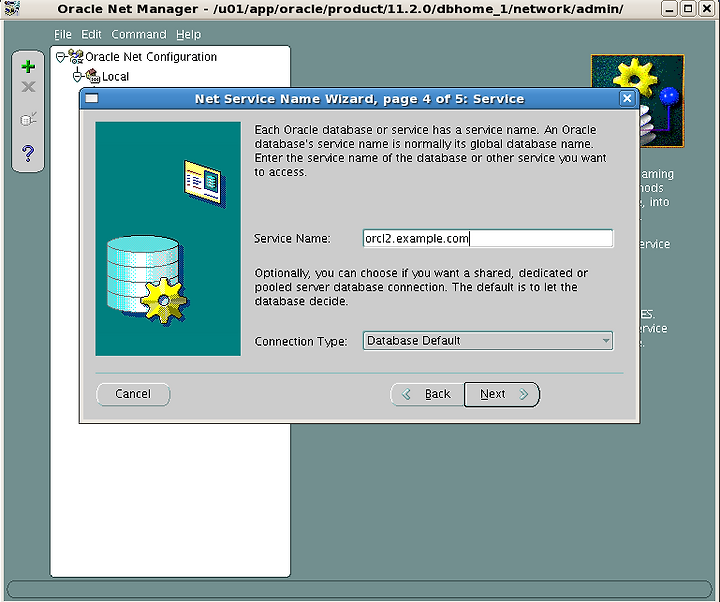Click the Test Service connection icon
The height and width of the screenshot is (602, 720).
[28, 119]
